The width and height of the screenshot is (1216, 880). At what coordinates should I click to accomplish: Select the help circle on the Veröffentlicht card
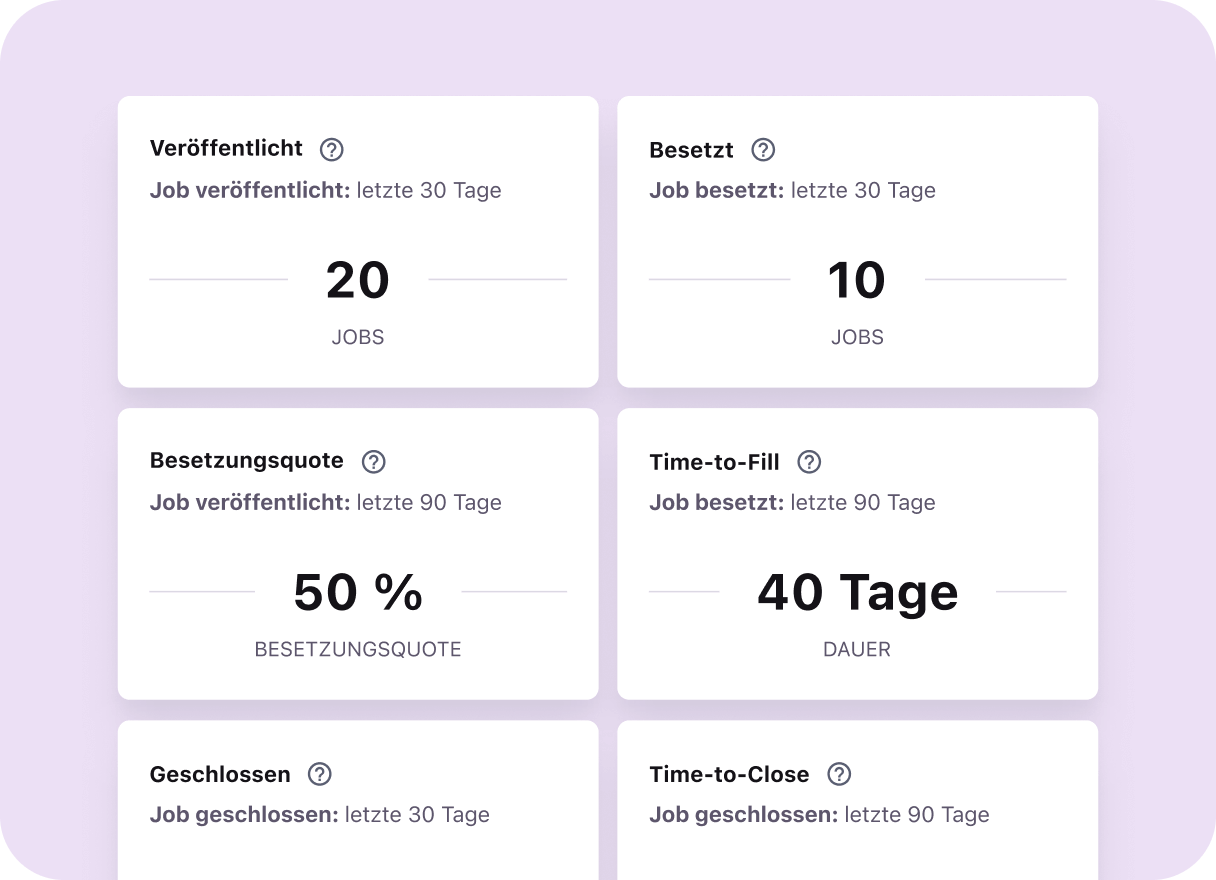coord(330,149)
